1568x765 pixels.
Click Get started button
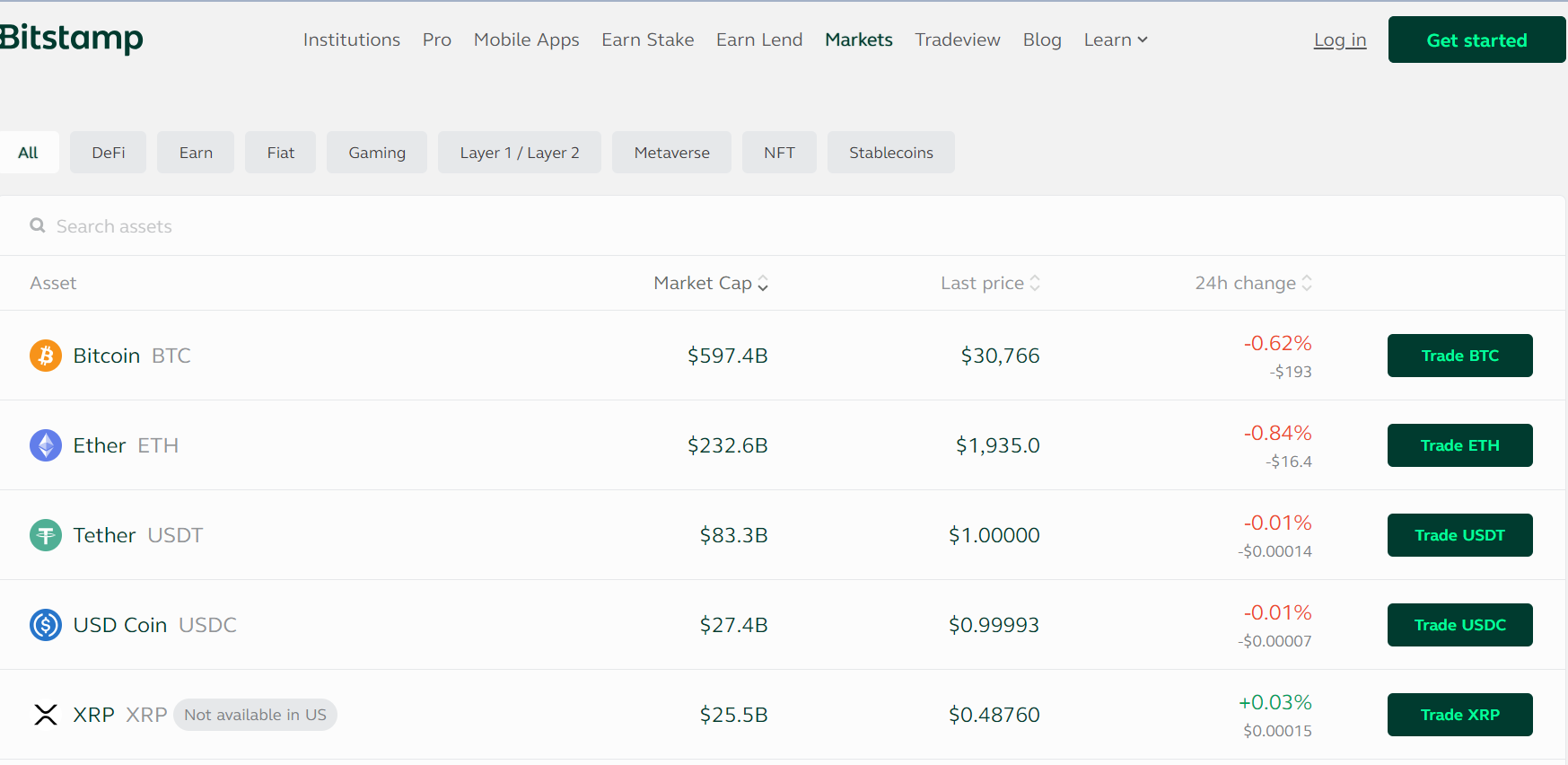click(1476, 40)
